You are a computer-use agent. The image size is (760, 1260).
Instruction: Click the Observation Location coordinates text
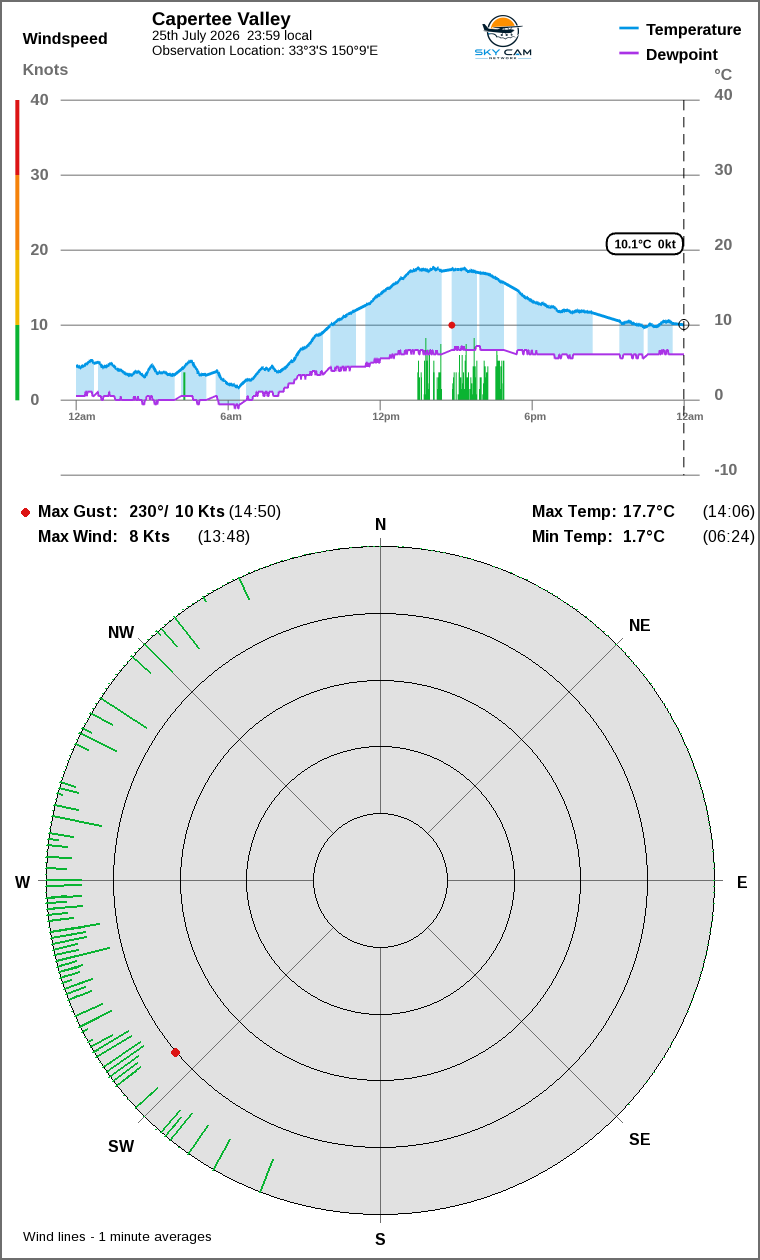click(265, 50)
